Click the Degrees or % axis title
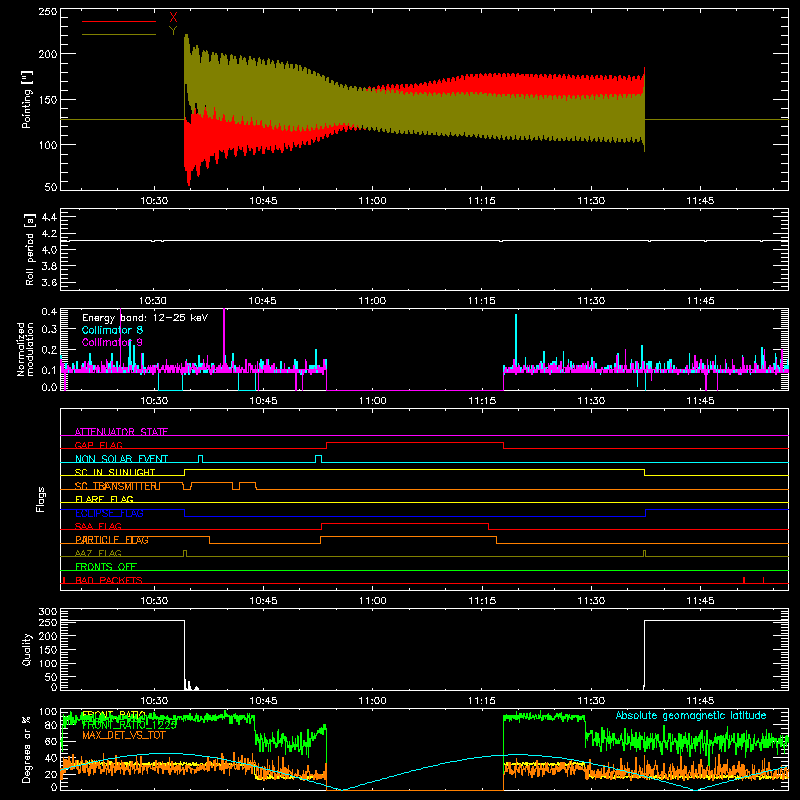This screenshot has height=800, width=800. click(27, 749)
